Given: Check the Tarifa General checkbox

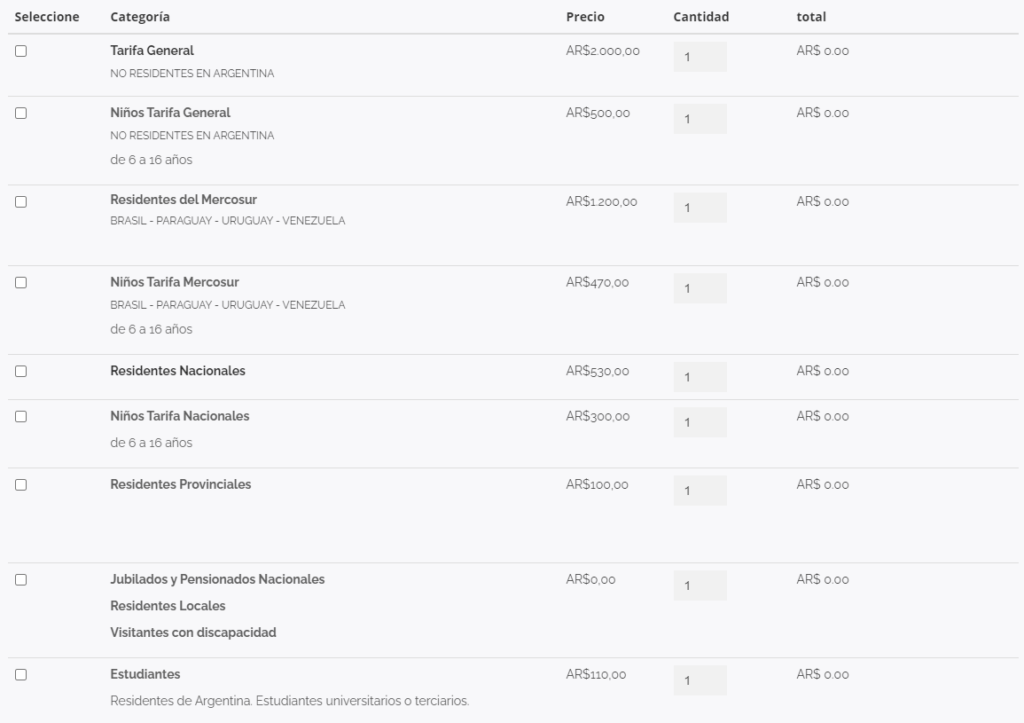Looking at the screenshot, I should 21,51.
